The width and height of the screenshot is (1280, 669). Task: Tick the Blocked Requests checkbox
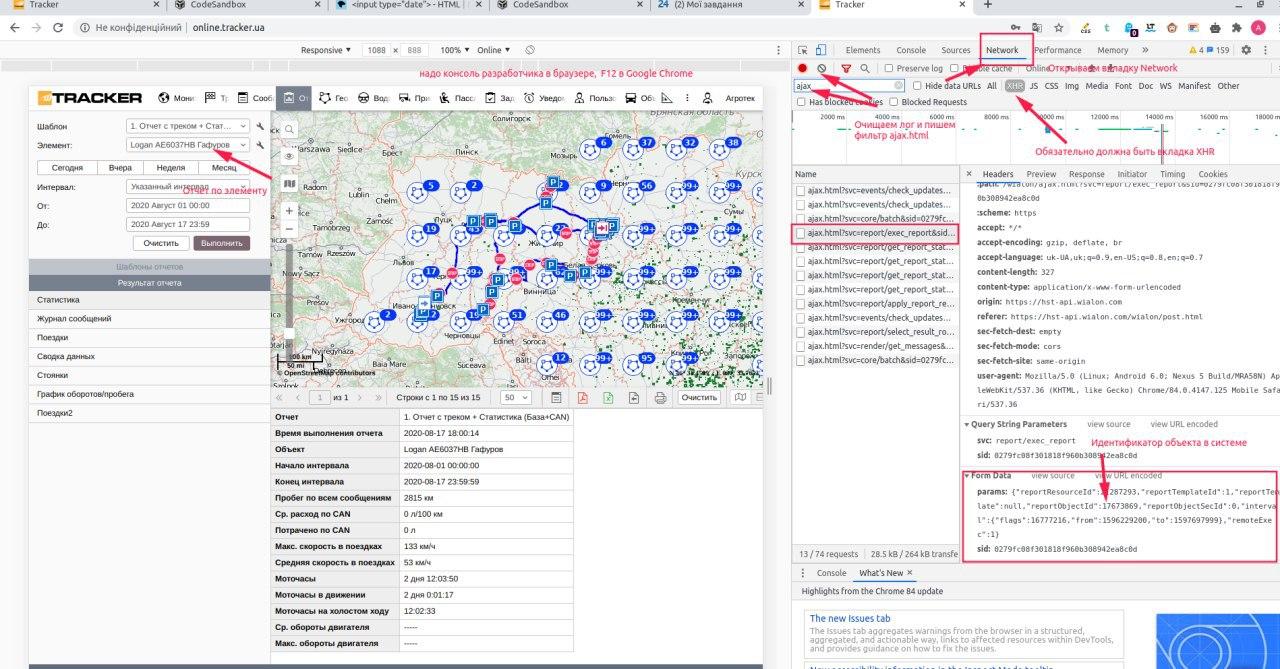click(894, 102)
